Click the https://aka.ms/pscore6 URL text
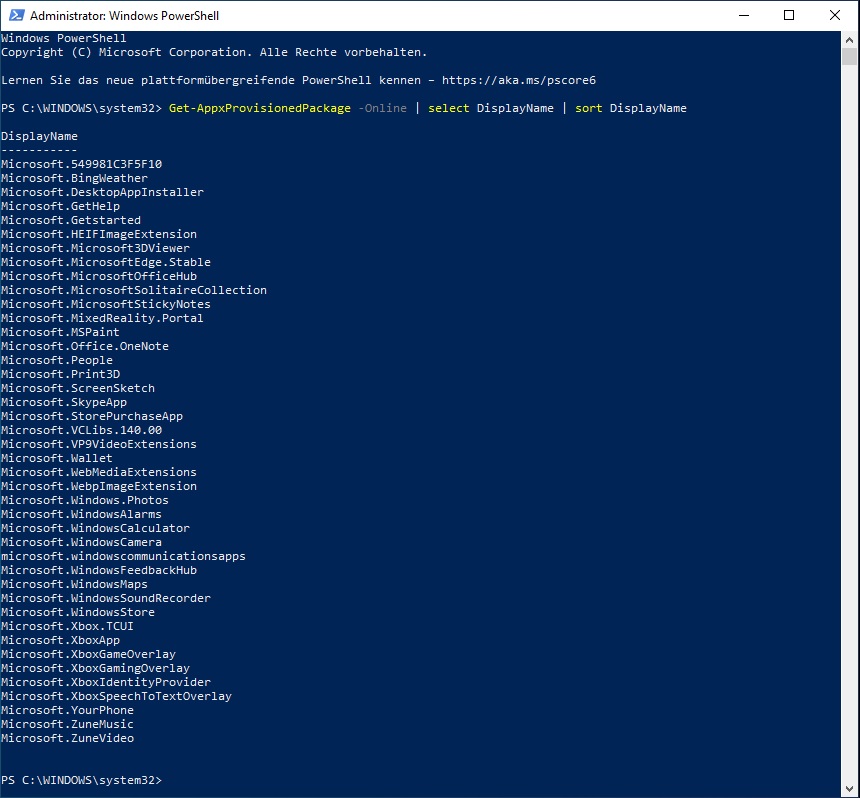The image size is (860, 798). pyautogui.click(x=519, y=80)
